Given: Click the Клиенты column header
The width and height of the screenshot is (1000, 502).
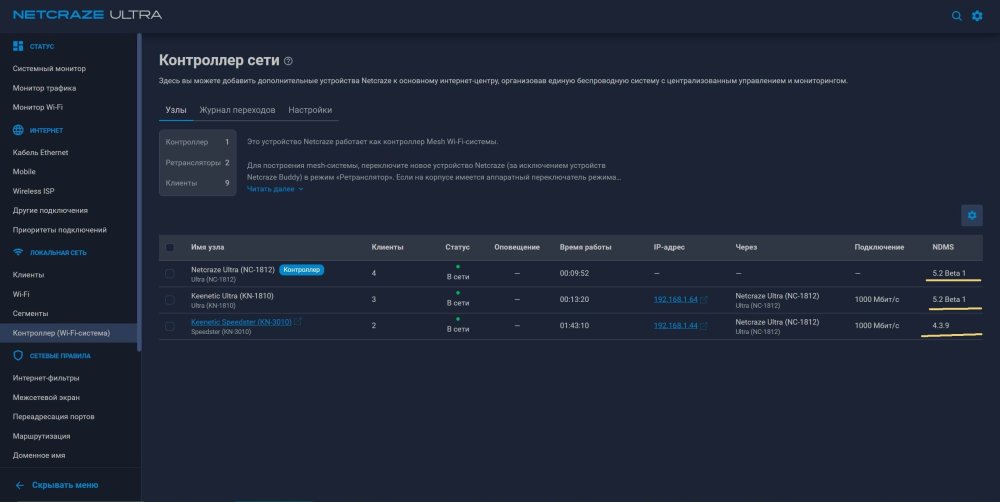Looking at the screenshot, I should tap(387, 247).
